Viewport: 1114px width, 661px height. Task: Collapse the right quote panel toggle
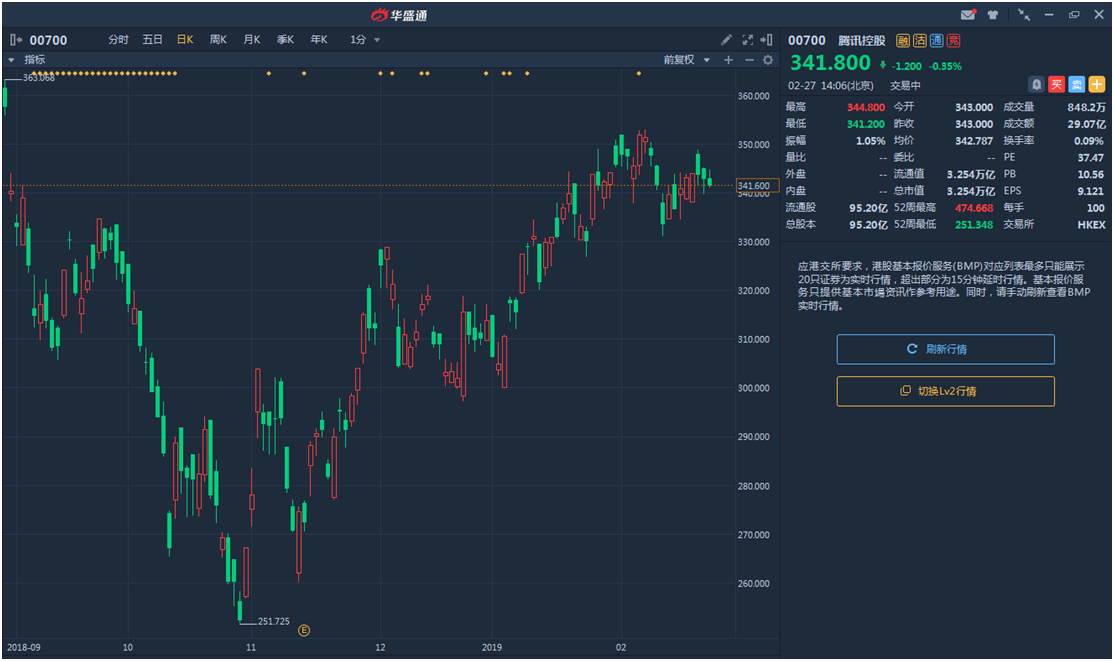click(x=767, y=40)
